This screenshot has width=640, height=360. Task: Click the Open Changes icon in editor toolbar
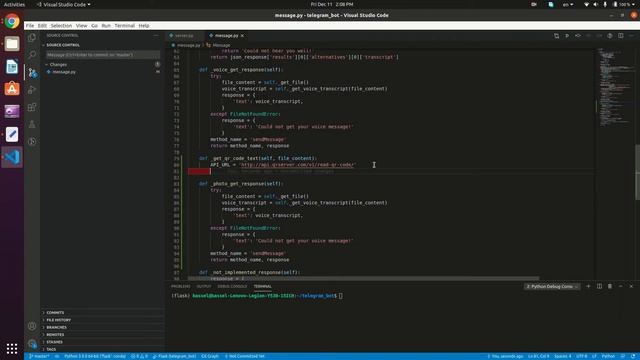click(x=556, y=36)
